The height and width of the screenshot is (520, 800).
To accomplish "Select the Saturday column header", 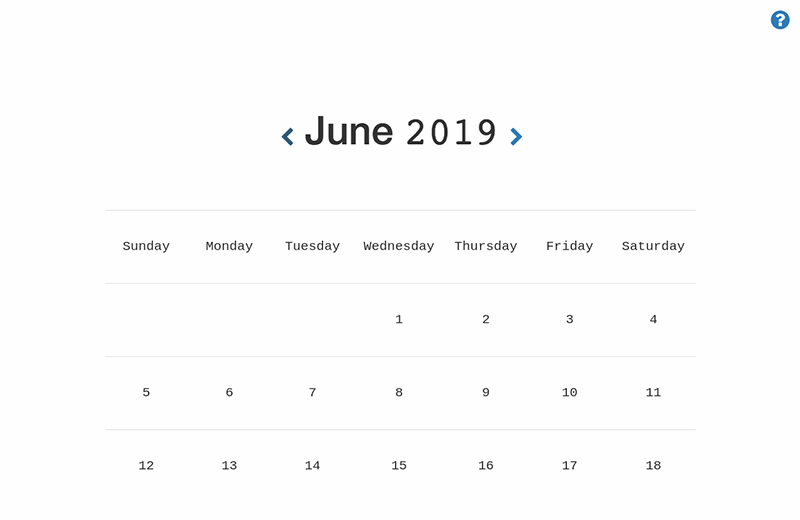I will coord(653,246).
